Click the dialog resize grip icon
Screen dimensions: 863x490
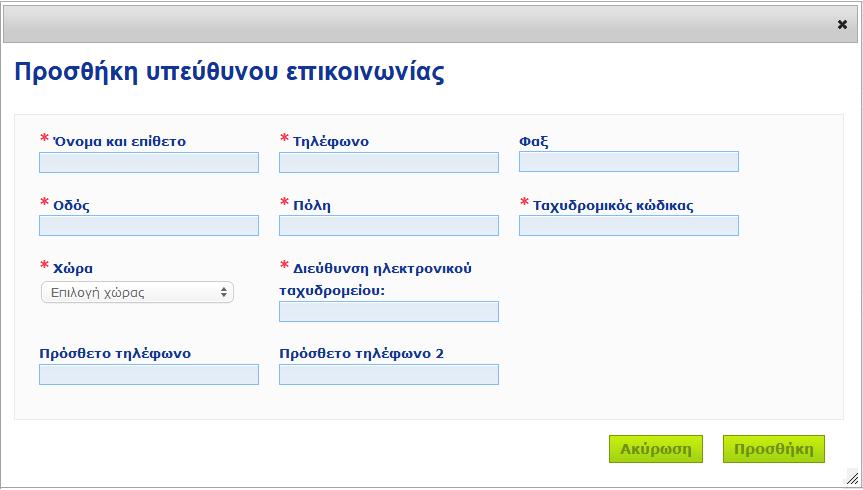852,478
